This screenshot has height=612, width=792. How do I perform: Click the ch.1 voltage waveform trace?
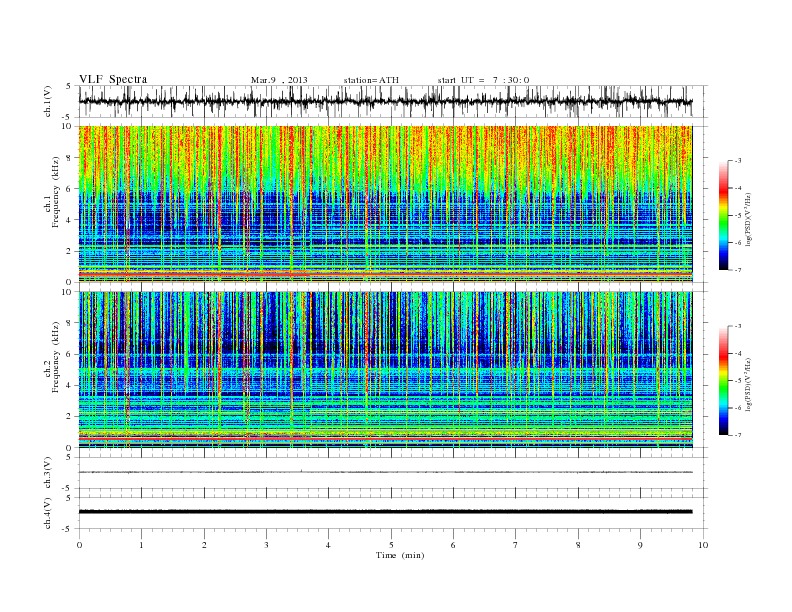(x=385, y=101)
